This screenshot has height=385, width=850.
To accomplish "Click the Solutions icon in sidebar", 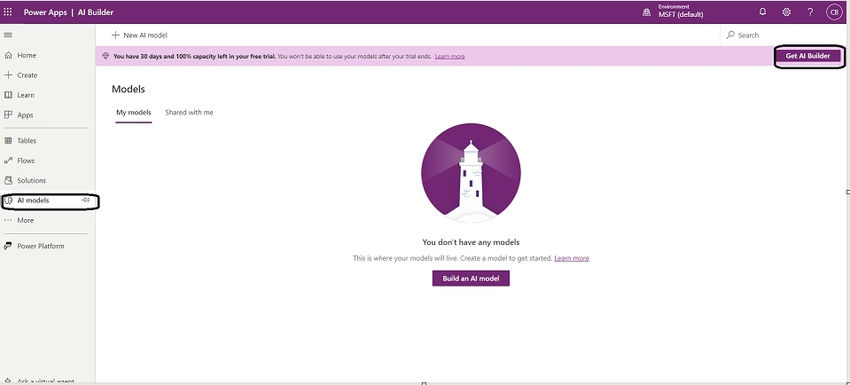I will 8,181.
